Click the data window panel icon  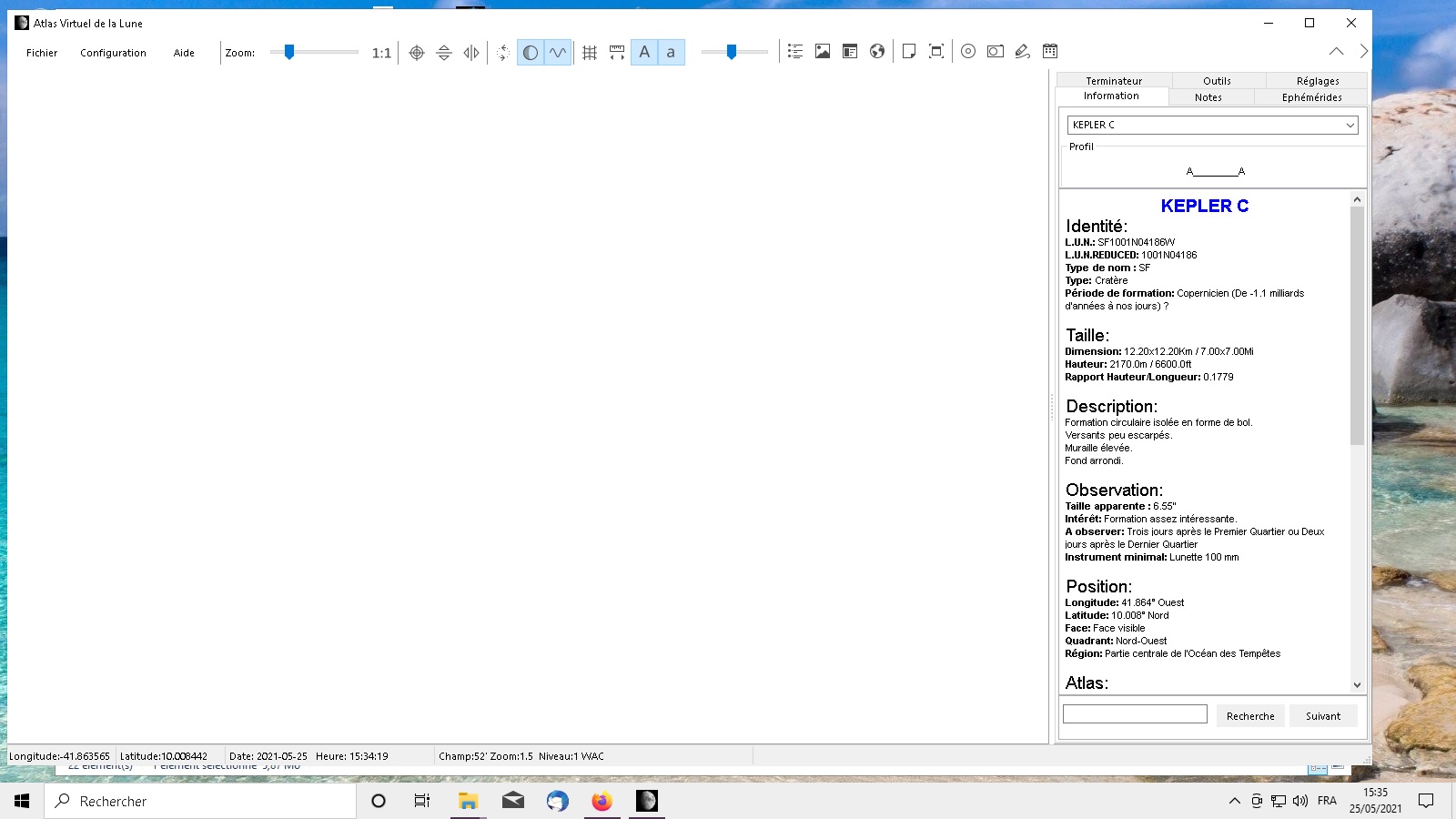pos(850,52)
